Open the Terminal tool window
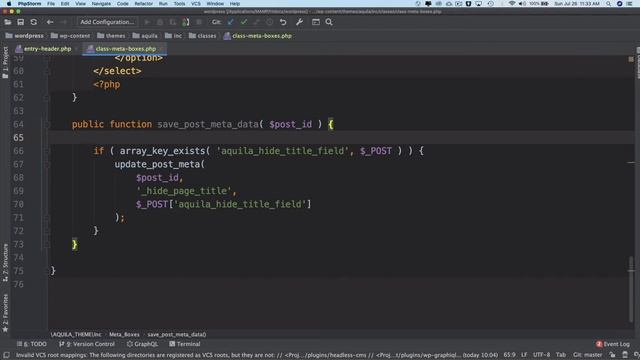Viewport: 640px width, 360px height. (x=184, y=344)
